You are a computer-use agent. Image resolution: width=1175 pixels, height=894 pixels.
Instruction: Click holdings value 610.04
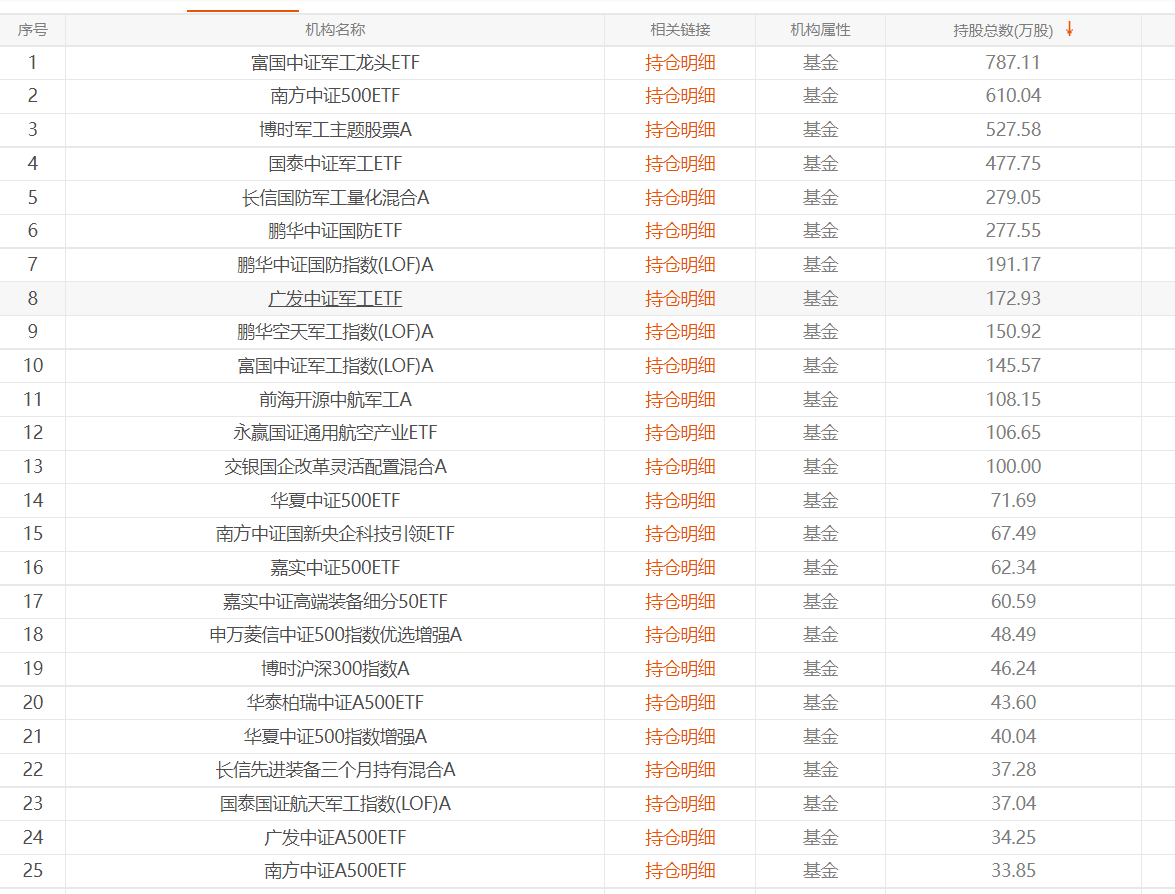tap(1013, 96)
